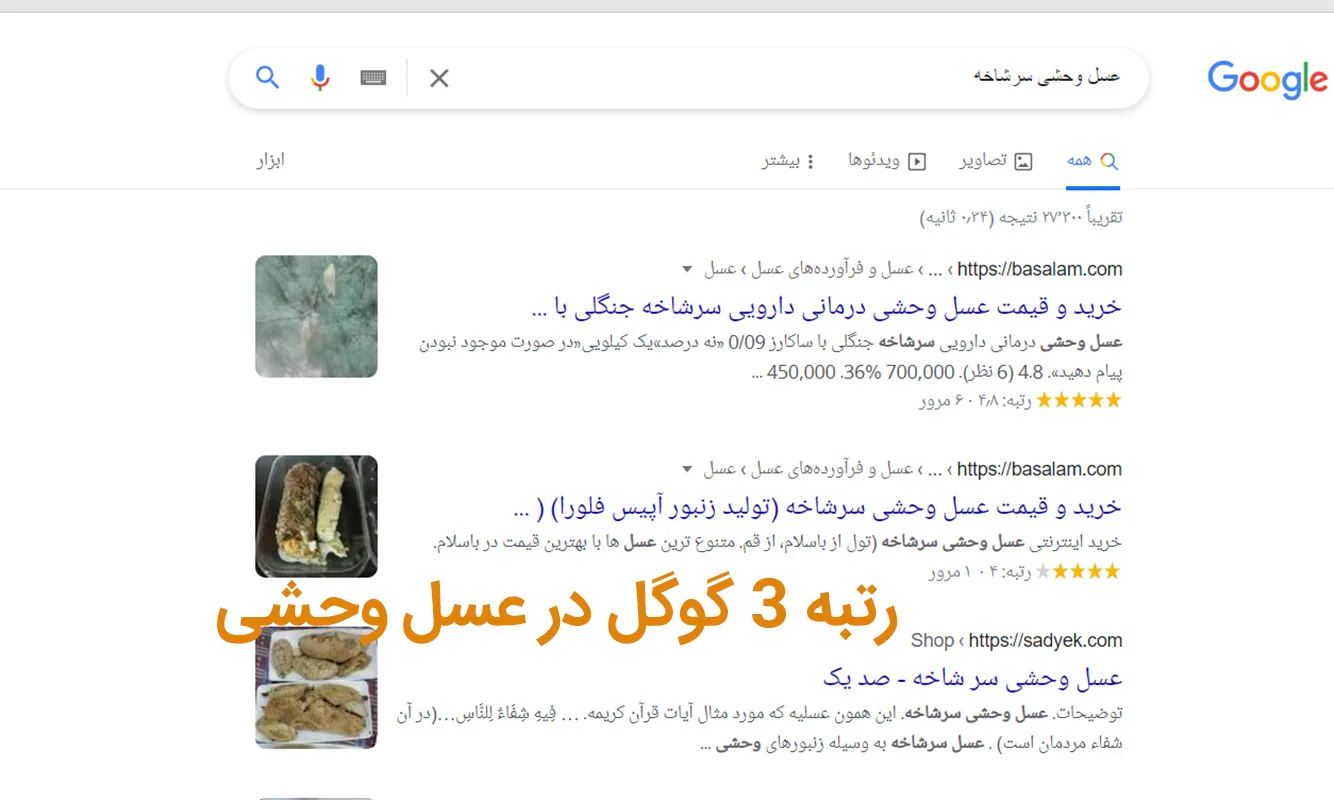Screen dimensions: 1334x800
Task: Open the Videos tab (ویدئوها)
Action: click(887, 161)
